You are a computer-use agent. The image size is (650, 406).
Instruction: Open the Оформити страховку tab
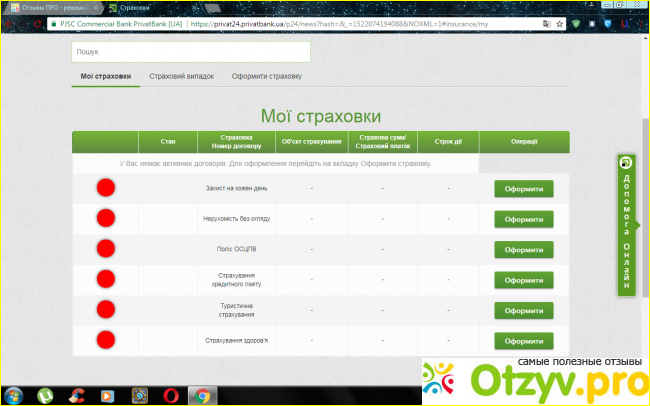(266, 76)
